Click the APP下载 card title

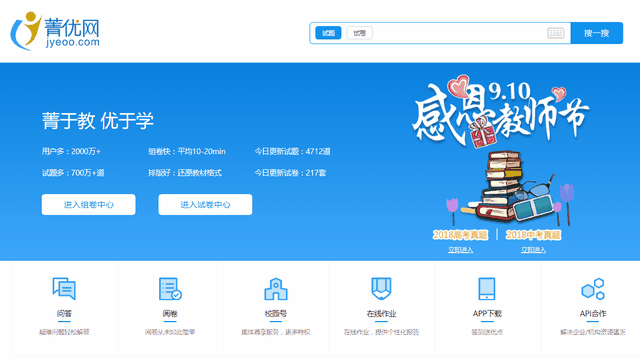(x=487, y=314)
